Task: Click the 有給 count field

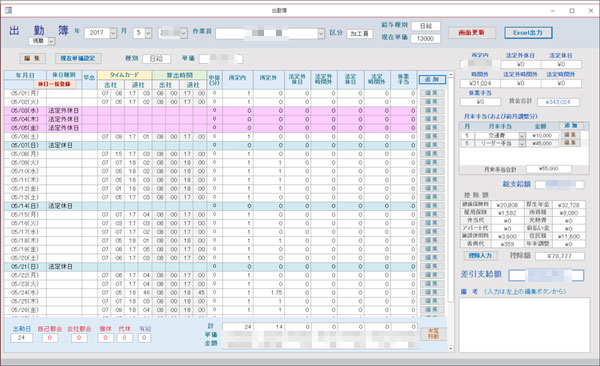Action: (x=144, y=338)
